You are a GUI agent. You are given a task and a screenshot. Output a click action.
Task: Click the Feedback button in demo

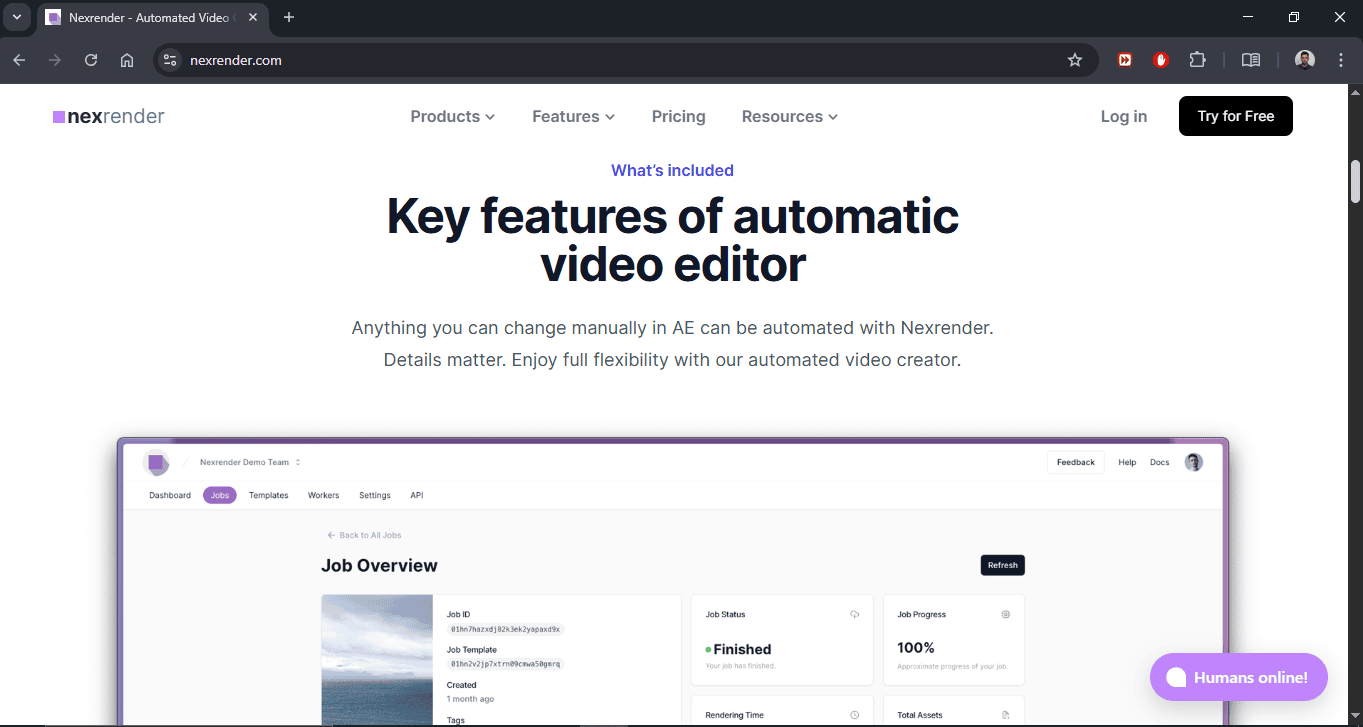click(x=1076, y=462)
